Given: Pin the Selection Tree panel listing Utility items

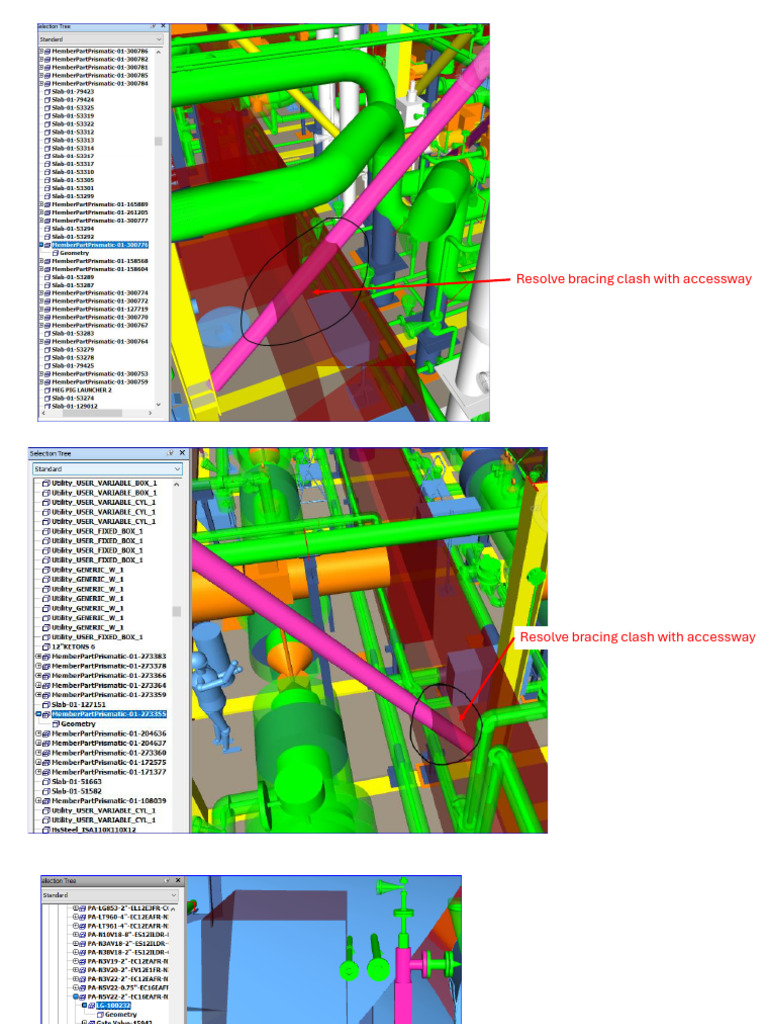Looking at the screenshot, I should [170, 453].
